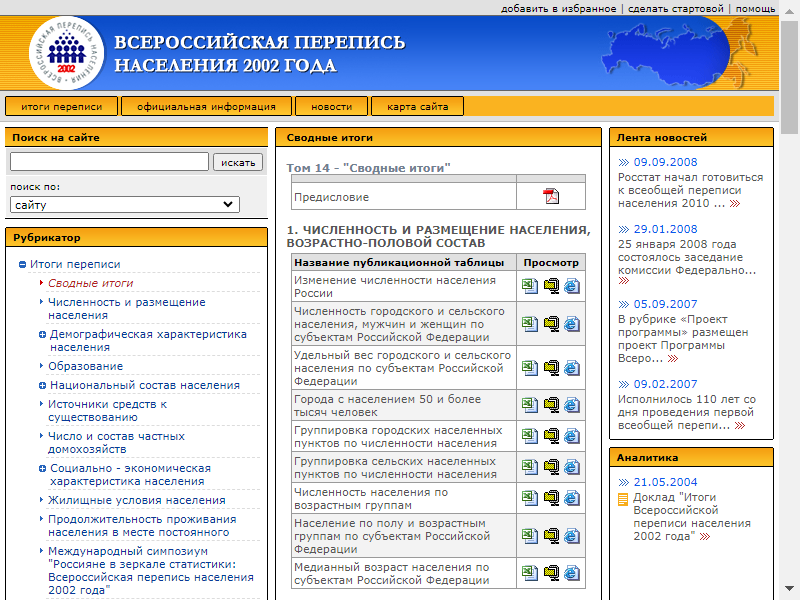Open the 'поиск по' dropdown showing сайту
800x600 pixels.
click(x=125, y=205)
